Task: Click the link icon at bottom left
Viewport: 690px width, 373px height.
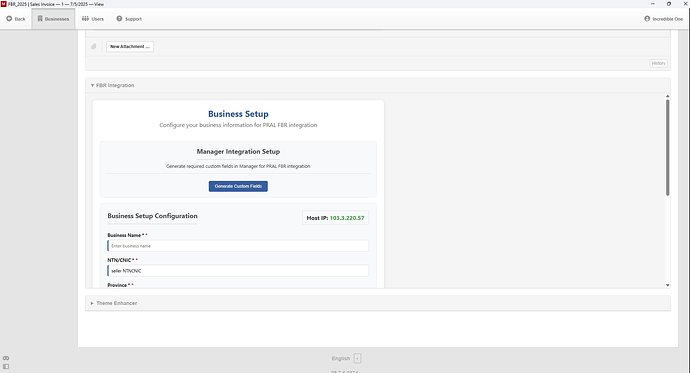Action: [6, 358]
